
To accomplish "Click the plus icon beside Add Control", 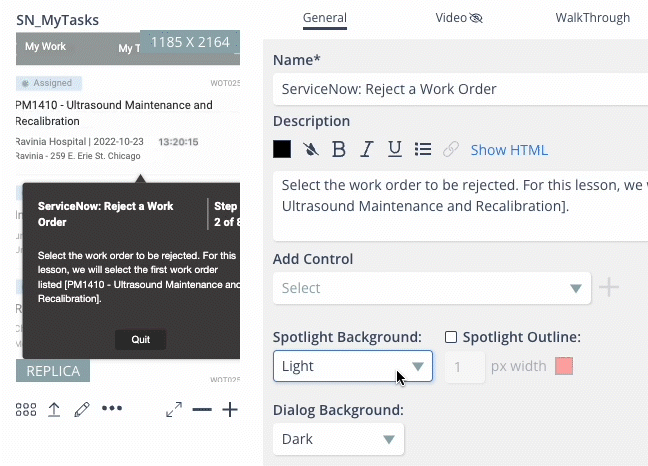I will click(x=609, y=287).
